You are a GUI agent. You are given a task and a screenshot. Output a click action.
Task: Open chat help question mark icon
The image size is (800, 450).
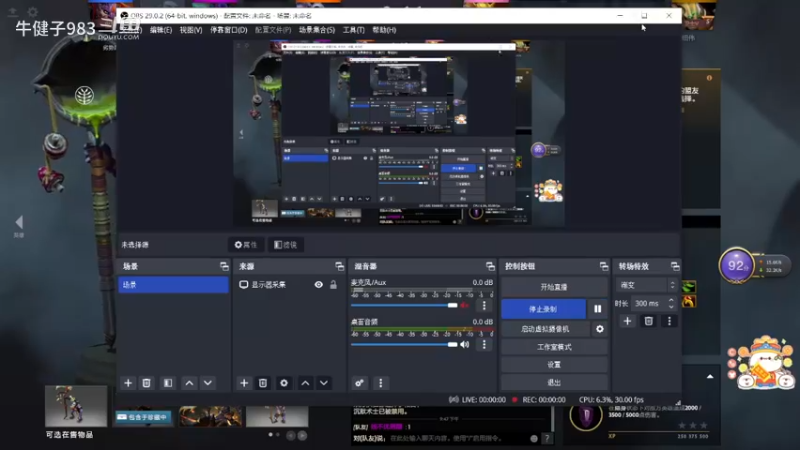click(546, 438)
